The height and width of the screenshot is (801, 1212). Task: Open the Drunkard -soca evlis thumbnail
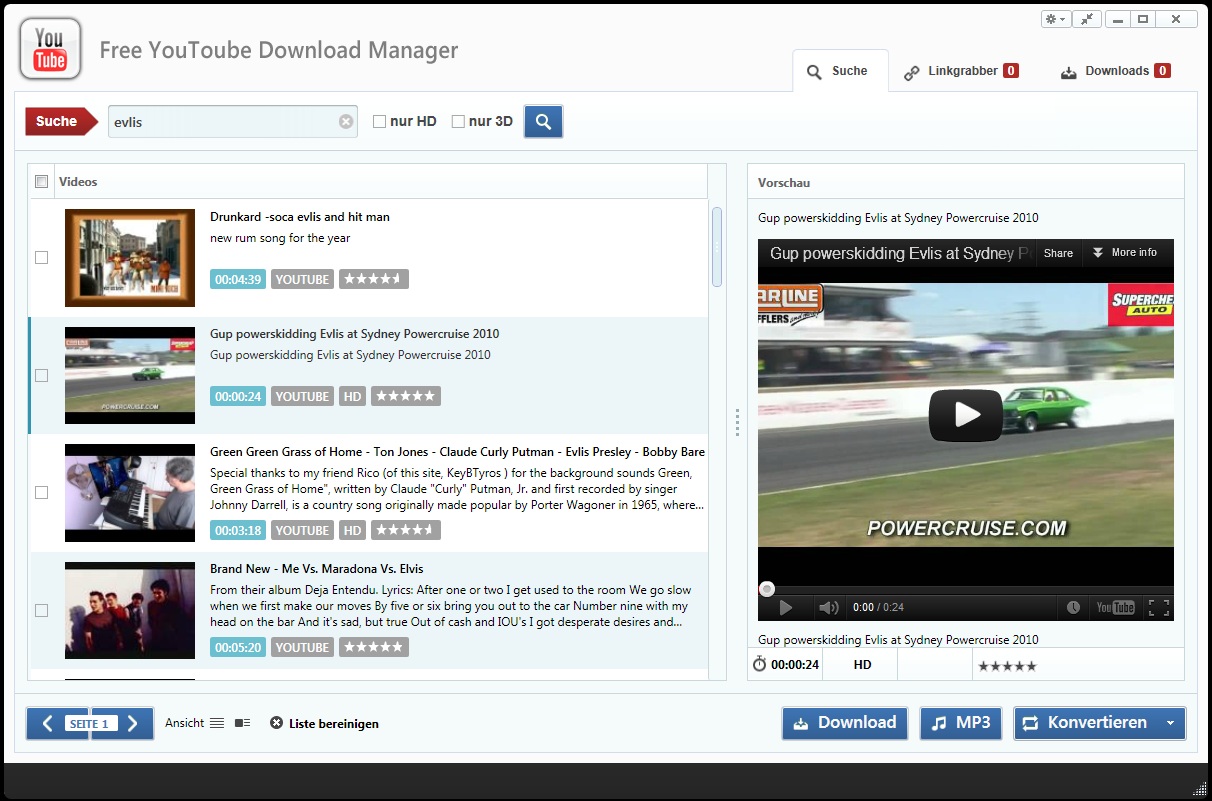point(130,258)
